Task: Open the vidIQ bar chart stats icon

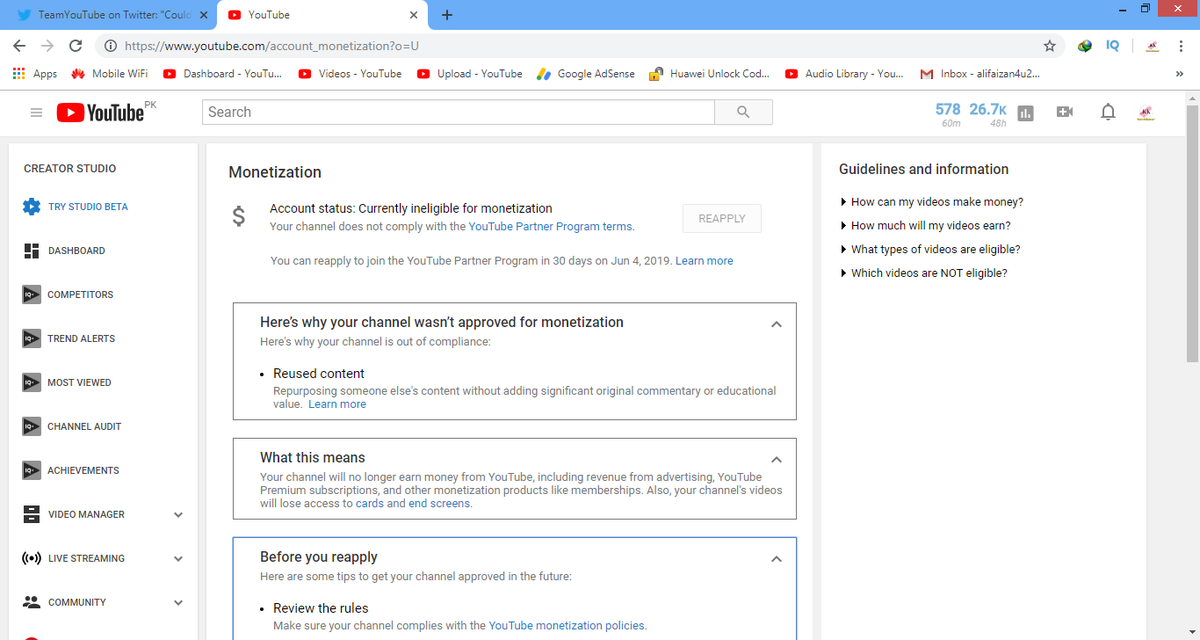Action: pos(1025,113)
